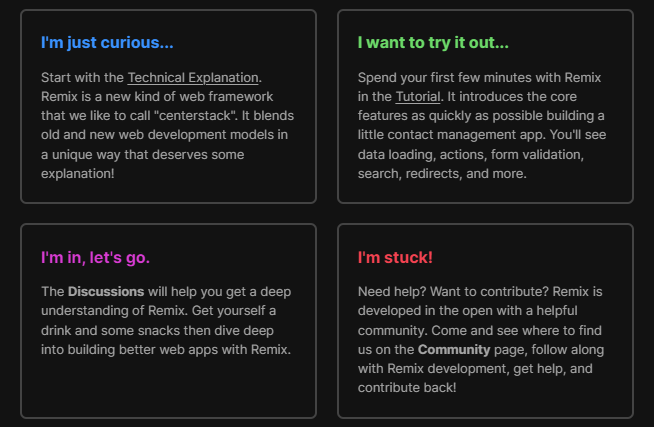This screenshot has width=654, height=427.
Task: Click "into building better web apps with Remix."
Action: click(166, 349)
